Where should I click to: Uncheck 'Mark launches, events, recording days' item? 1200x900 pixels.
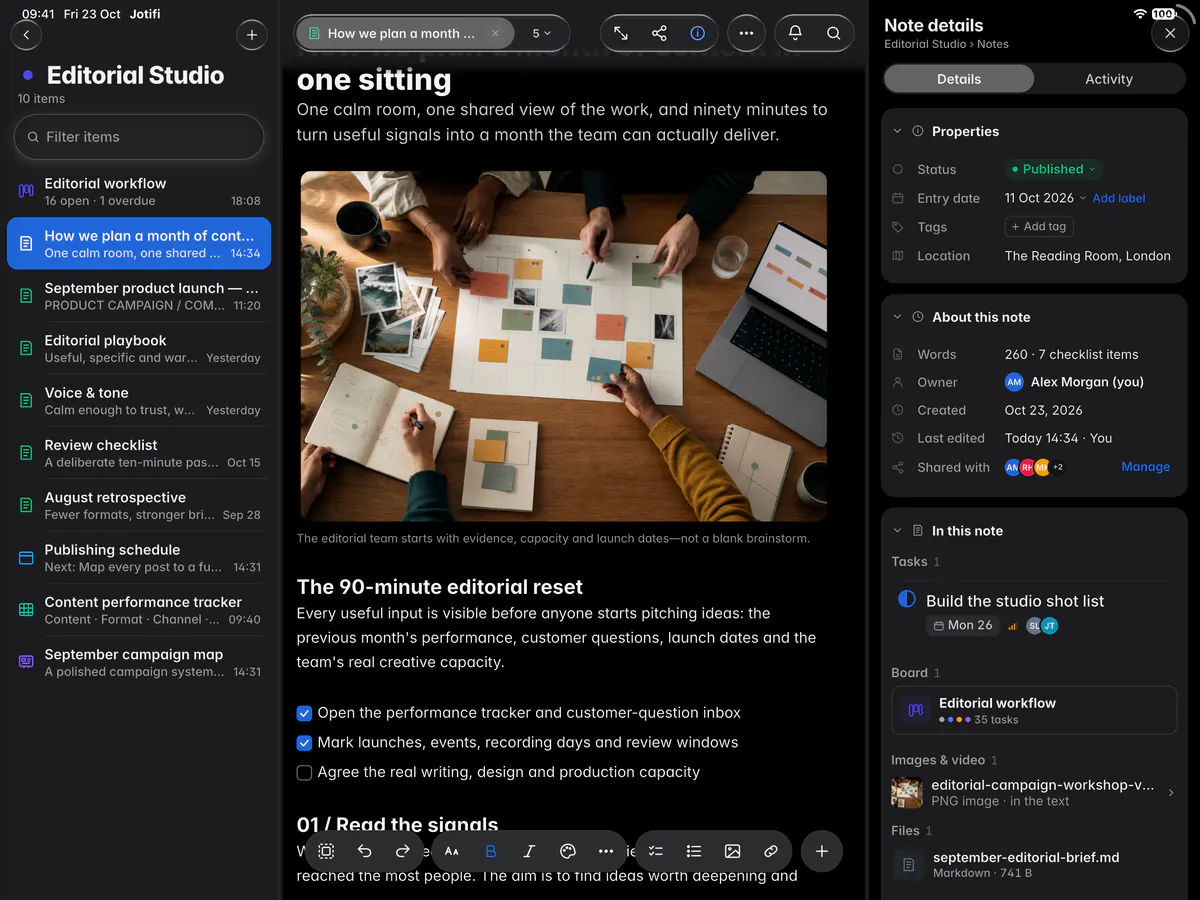pos(305,743)
